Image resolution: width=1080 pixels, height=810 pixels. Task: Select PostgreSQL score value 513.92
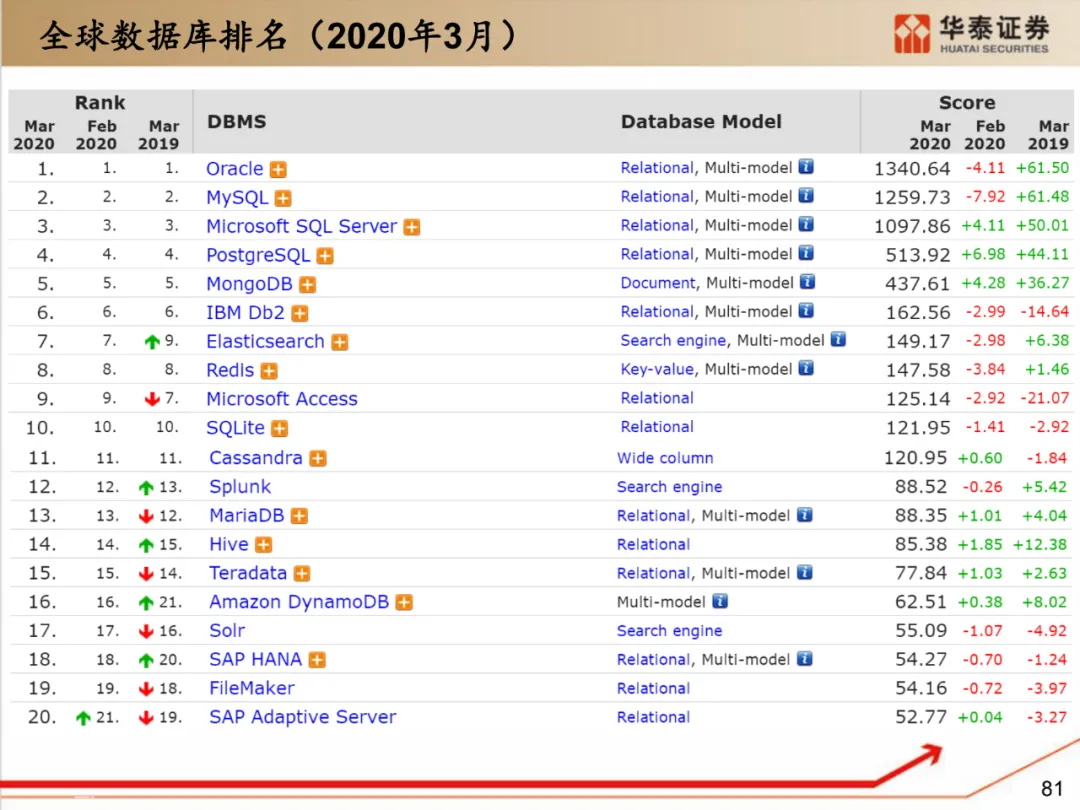tap(917, 256)
